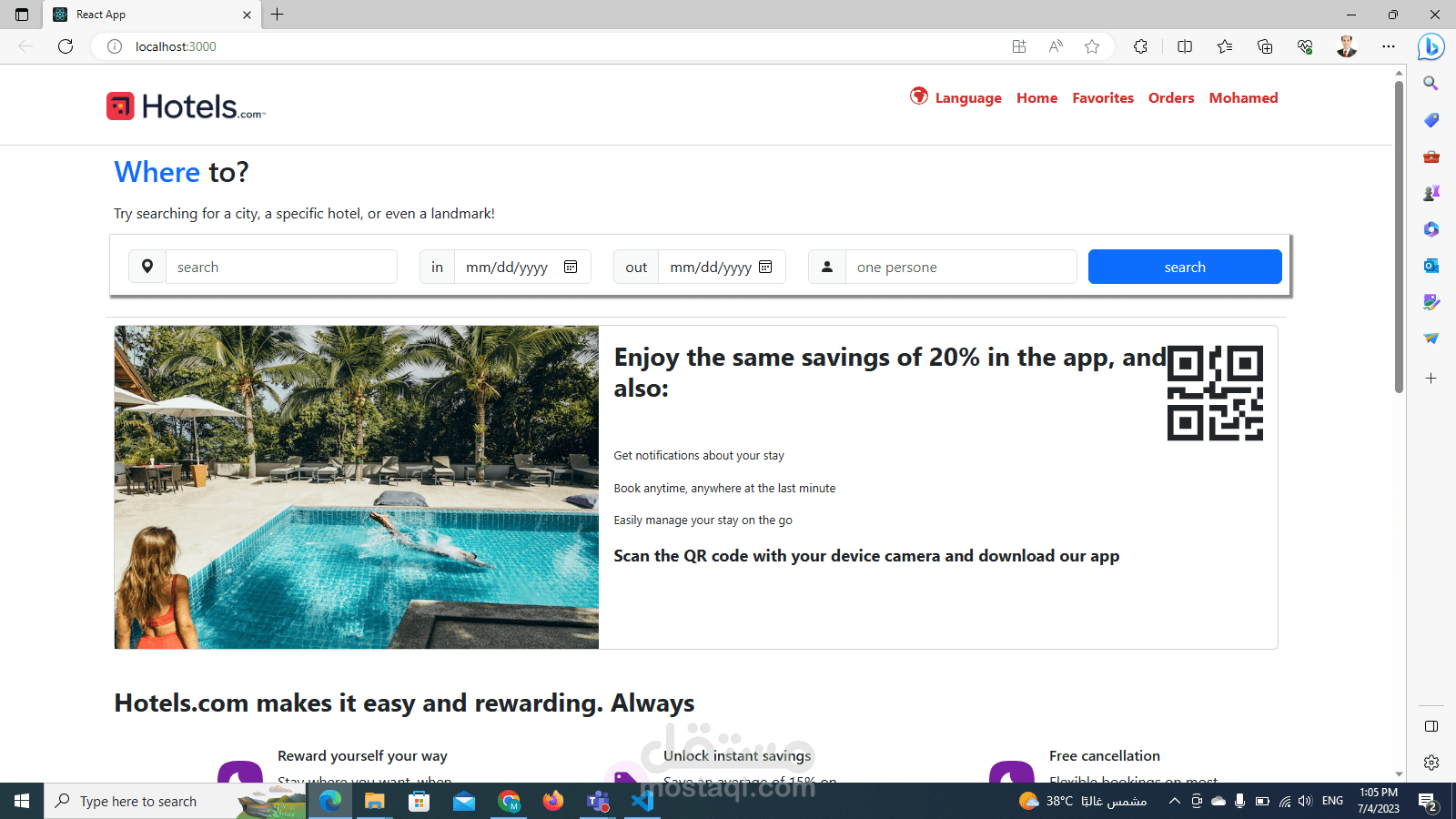Click Easily manage your stay on the go

(x=703, y=520)
